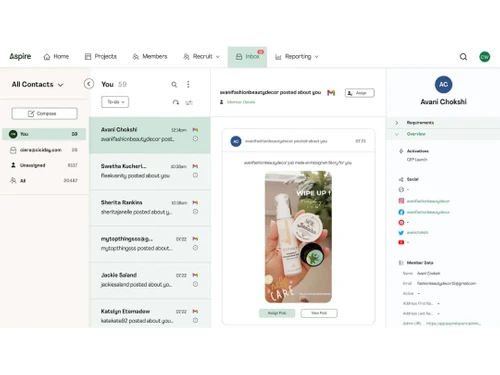Open global search magnifier in top bar
Image resolution: width=500 pixels, height=375 pixels.
pos(463,57)
